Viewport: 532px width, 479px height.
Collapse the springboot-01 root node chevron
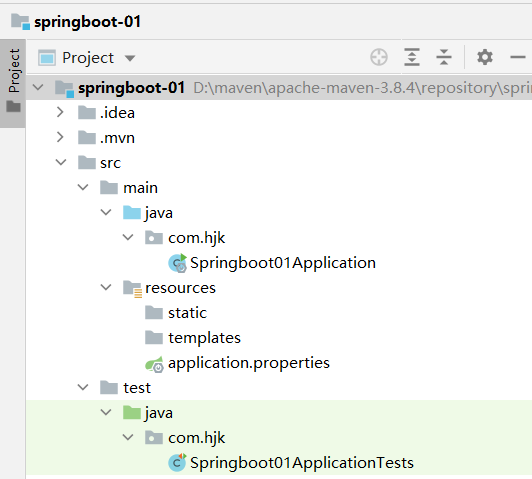coord(38,88)
